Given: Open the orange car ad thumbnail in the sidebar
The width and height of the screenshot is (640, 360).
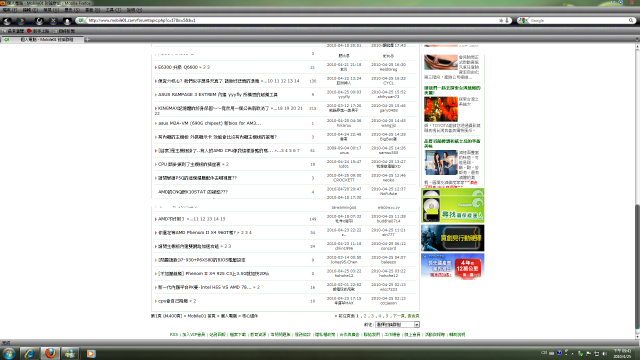Looking at the screenshot, I should [441, 62].
